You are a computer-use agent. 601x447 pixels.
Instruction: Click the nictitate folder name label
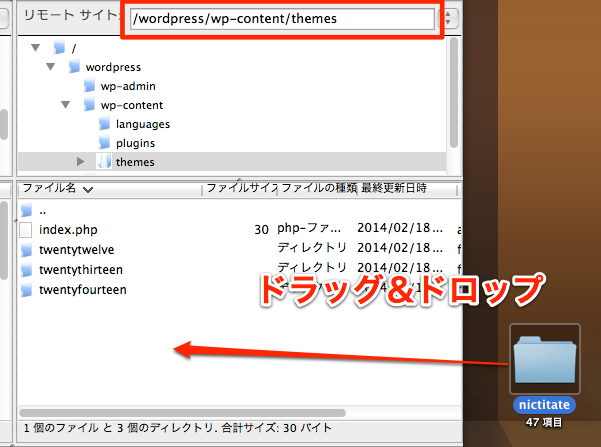point(544,405)
